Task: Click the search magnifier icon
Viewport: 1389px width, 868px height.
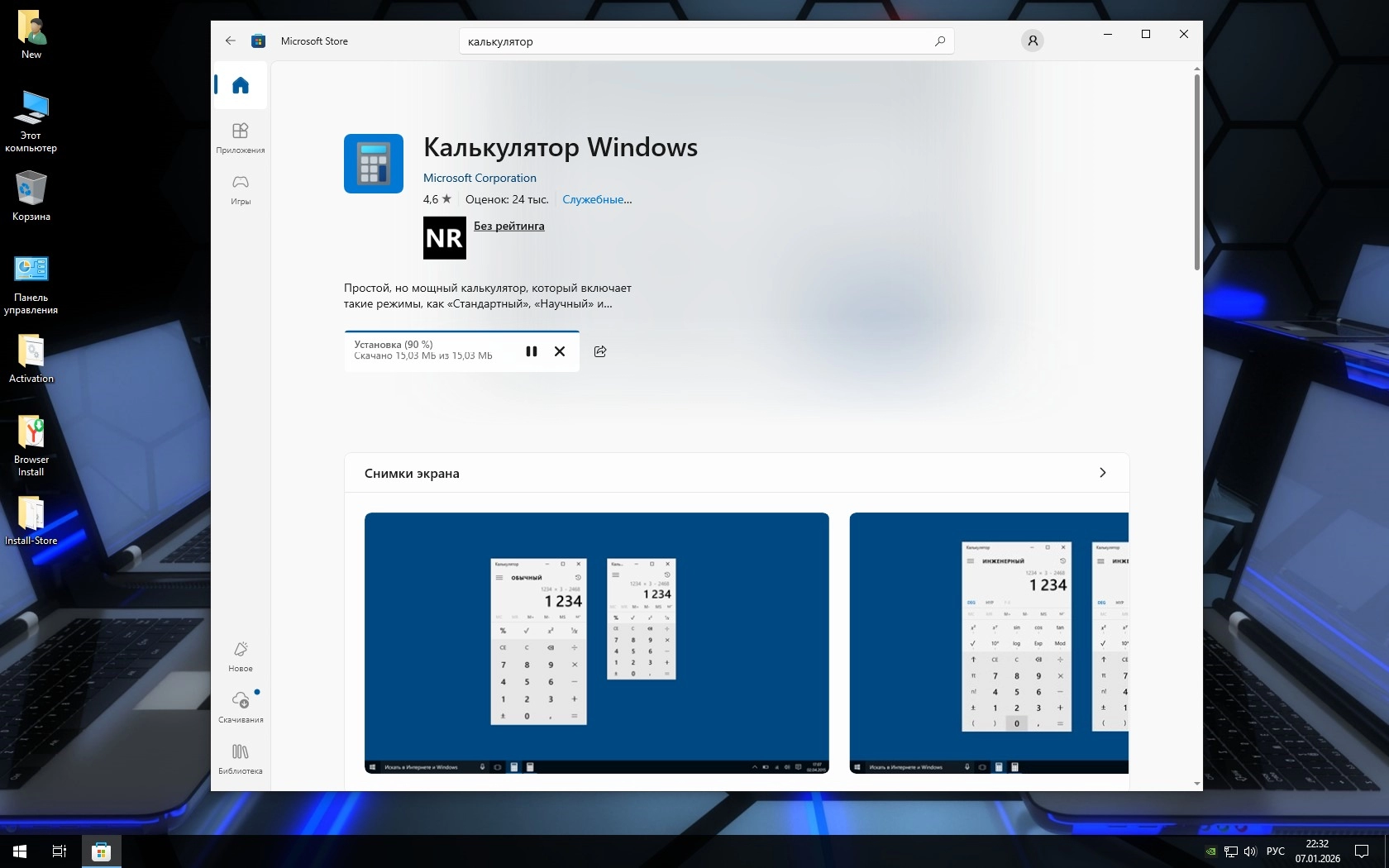Action: tap(940, 41)
